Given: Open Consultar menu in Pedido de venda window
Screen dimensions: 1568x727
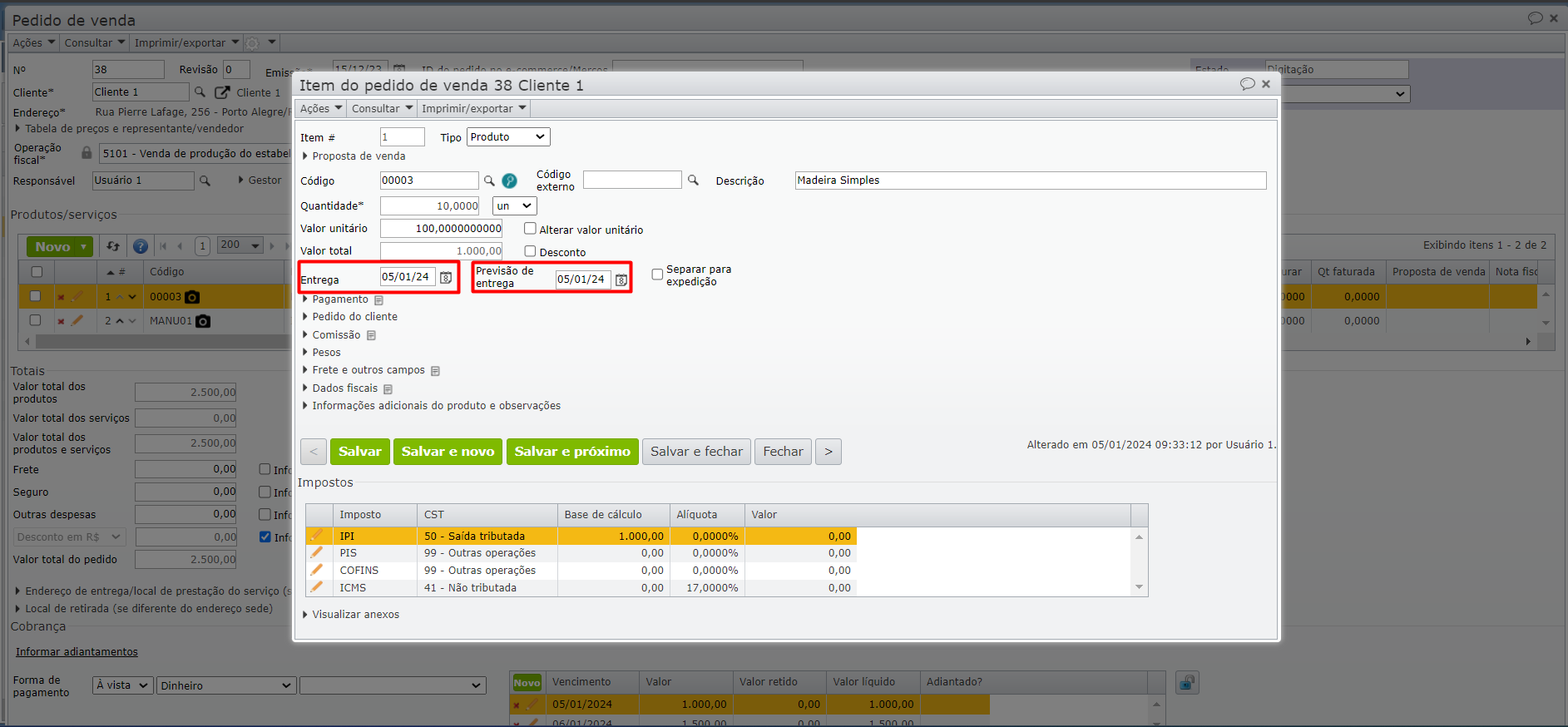Looking at the screenshot, I should pyautogui.click(x=94, y=42).
